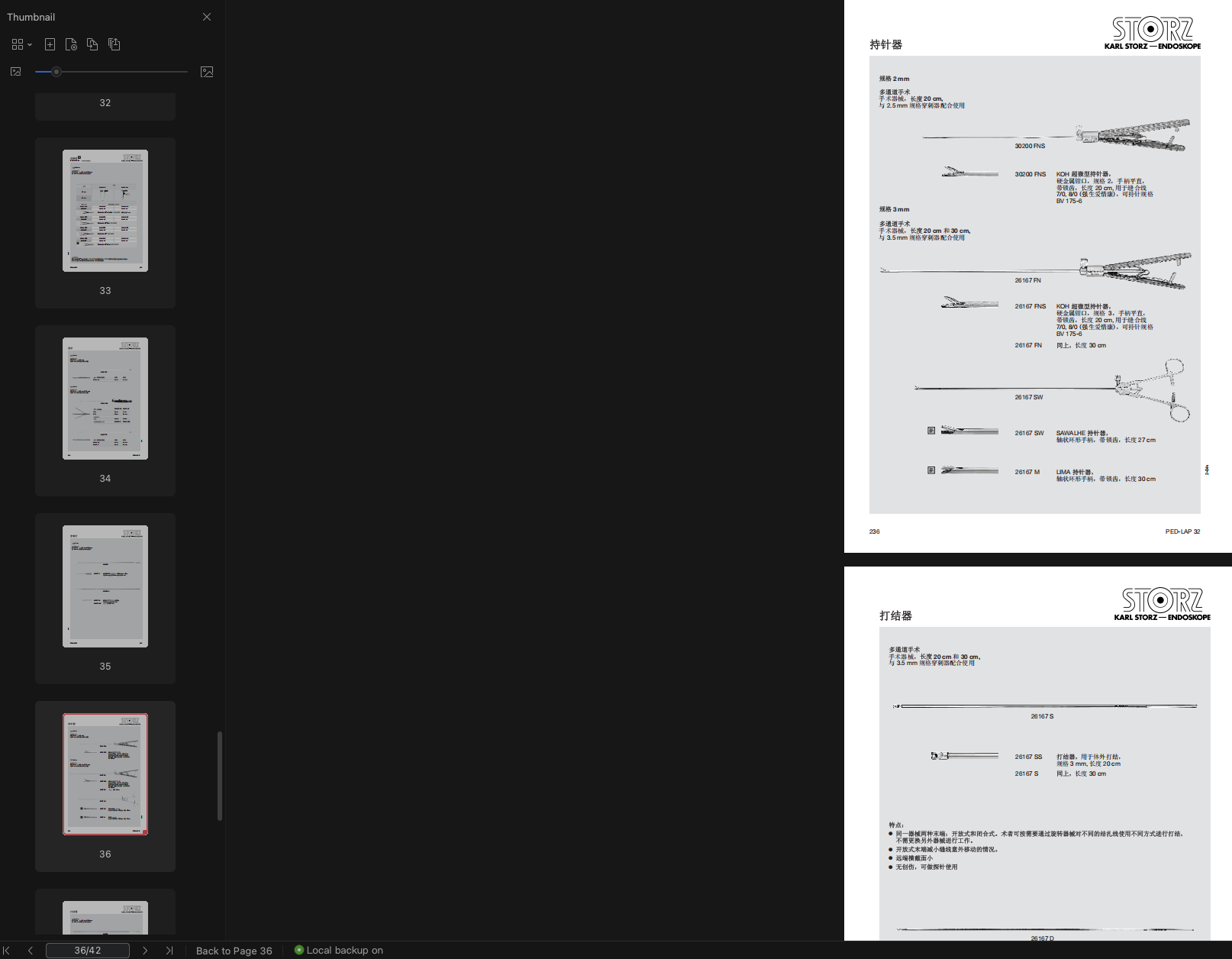Image resolution: width=1232 pixels, height=959 pixels.
Task: Click the extract pages icon
Action: click(x=114, y=45)
